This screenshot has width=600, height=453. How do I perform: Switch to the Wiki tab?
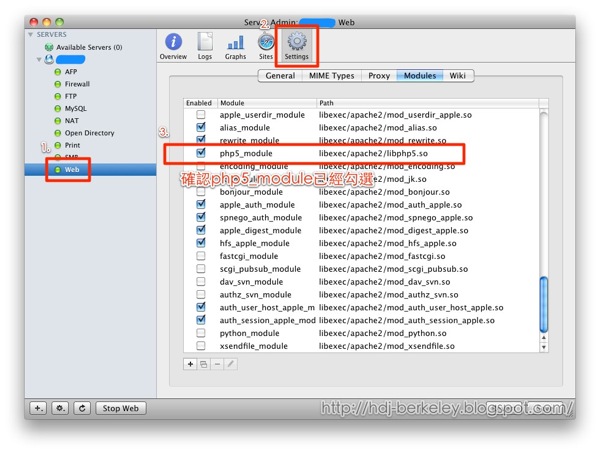pos(458,76)
